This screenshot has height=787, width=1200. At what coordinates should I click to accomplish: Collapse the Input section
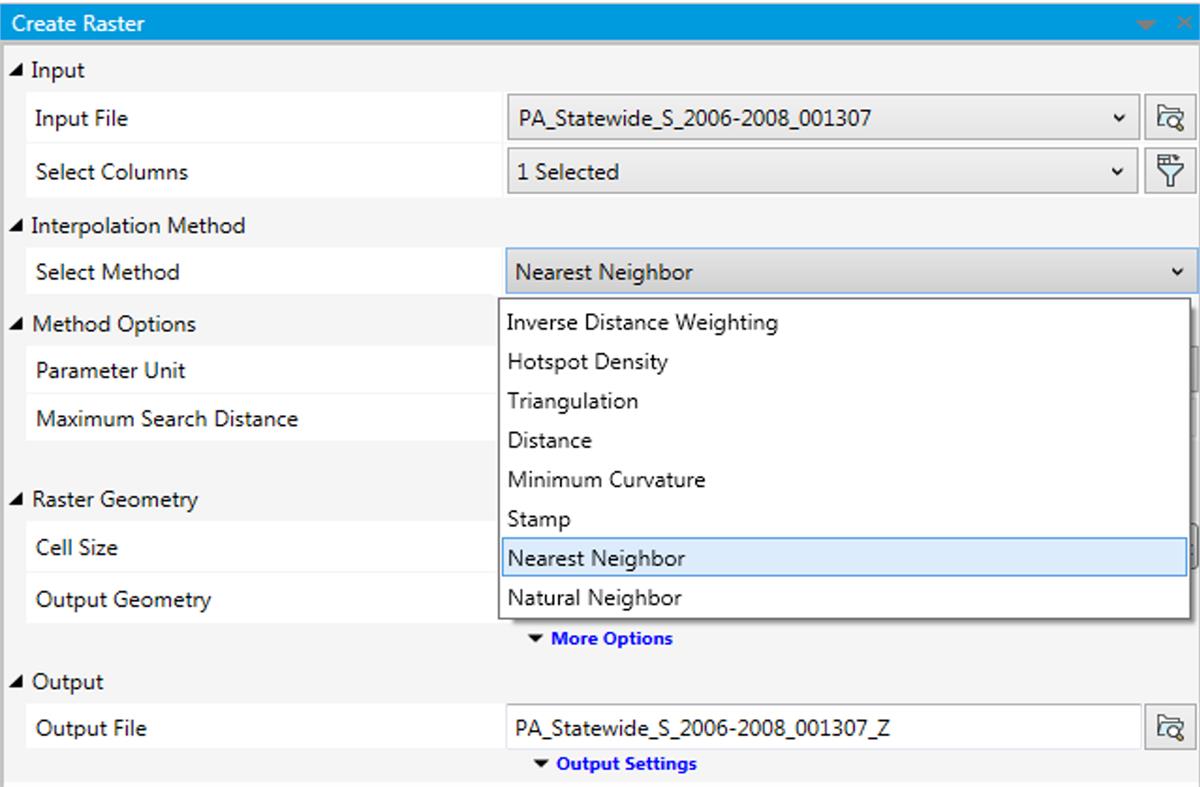(x=17, y=71)
